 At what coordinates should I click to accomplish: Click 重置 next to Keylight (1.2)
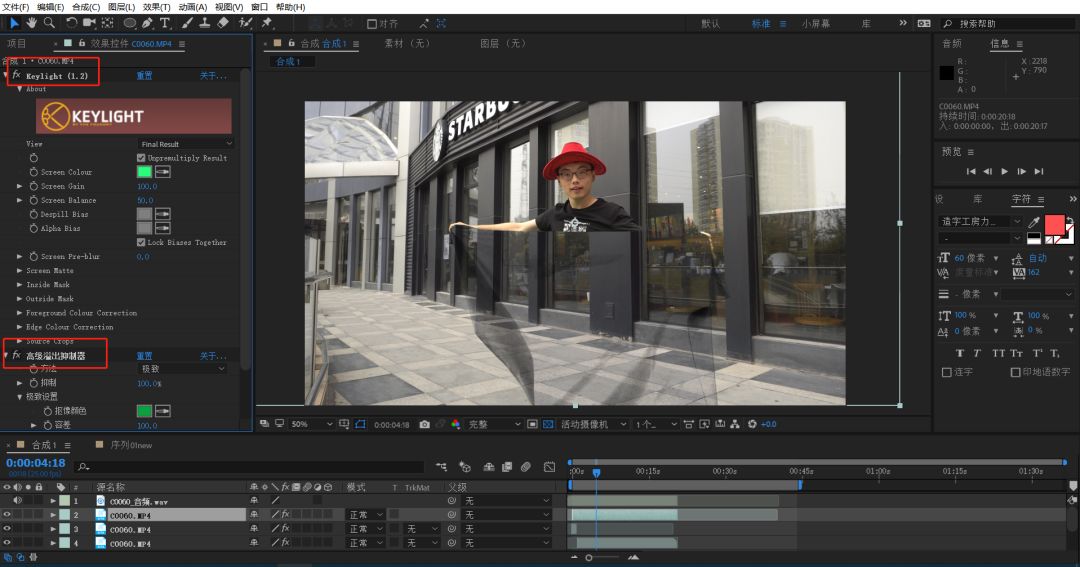click(144, 76)
